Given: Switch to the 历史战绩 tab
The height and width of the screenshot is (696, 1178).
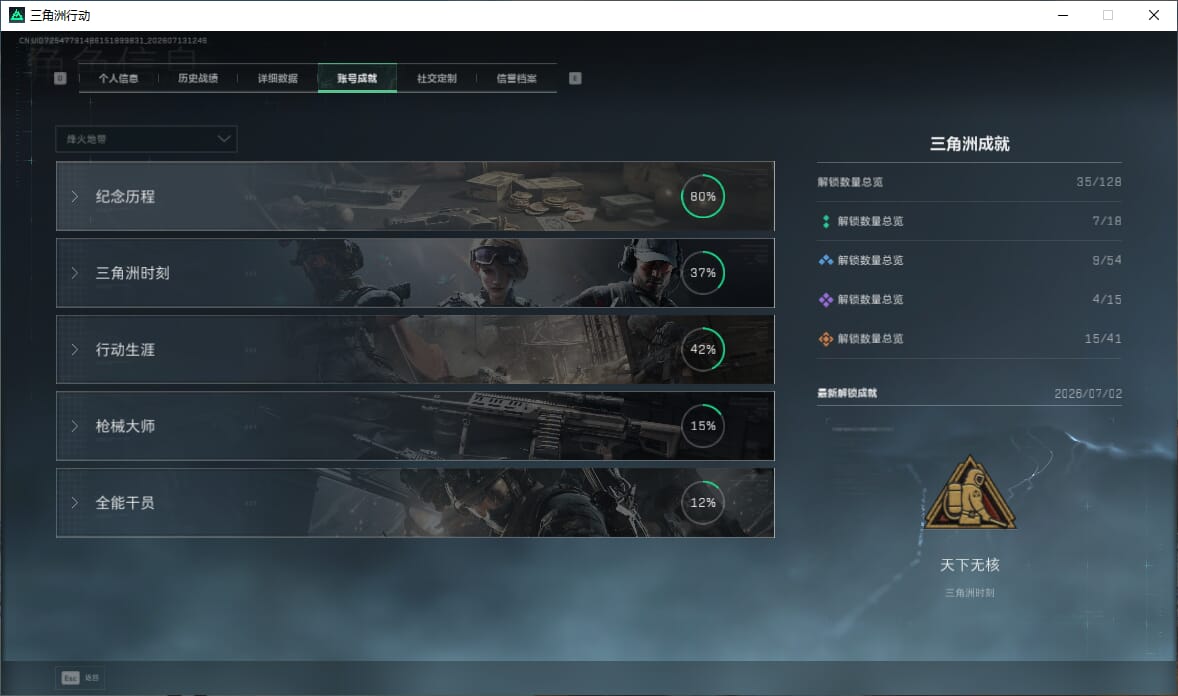Looking at the screenshot, I should click(198, 78).
